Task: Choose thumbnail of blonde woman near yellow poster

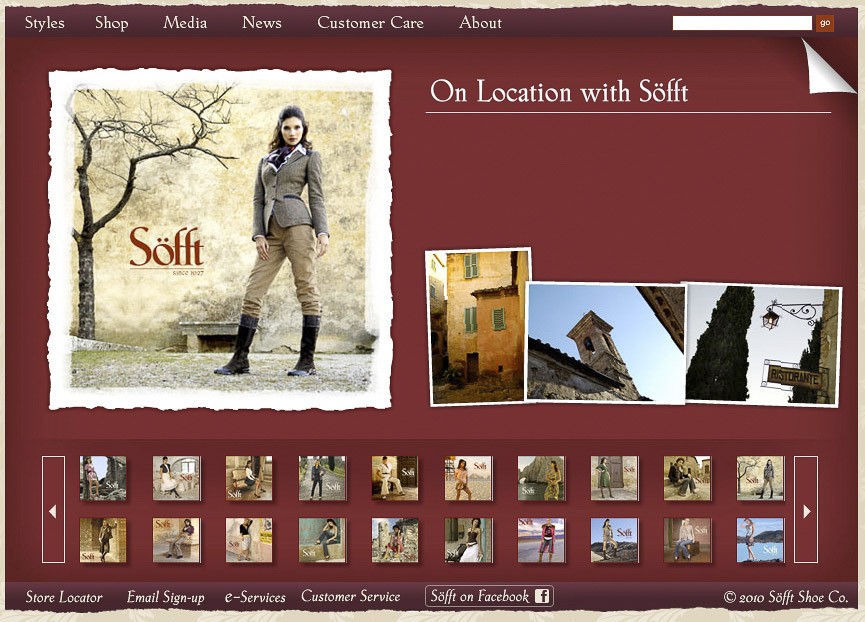Action: coord(249,540)
